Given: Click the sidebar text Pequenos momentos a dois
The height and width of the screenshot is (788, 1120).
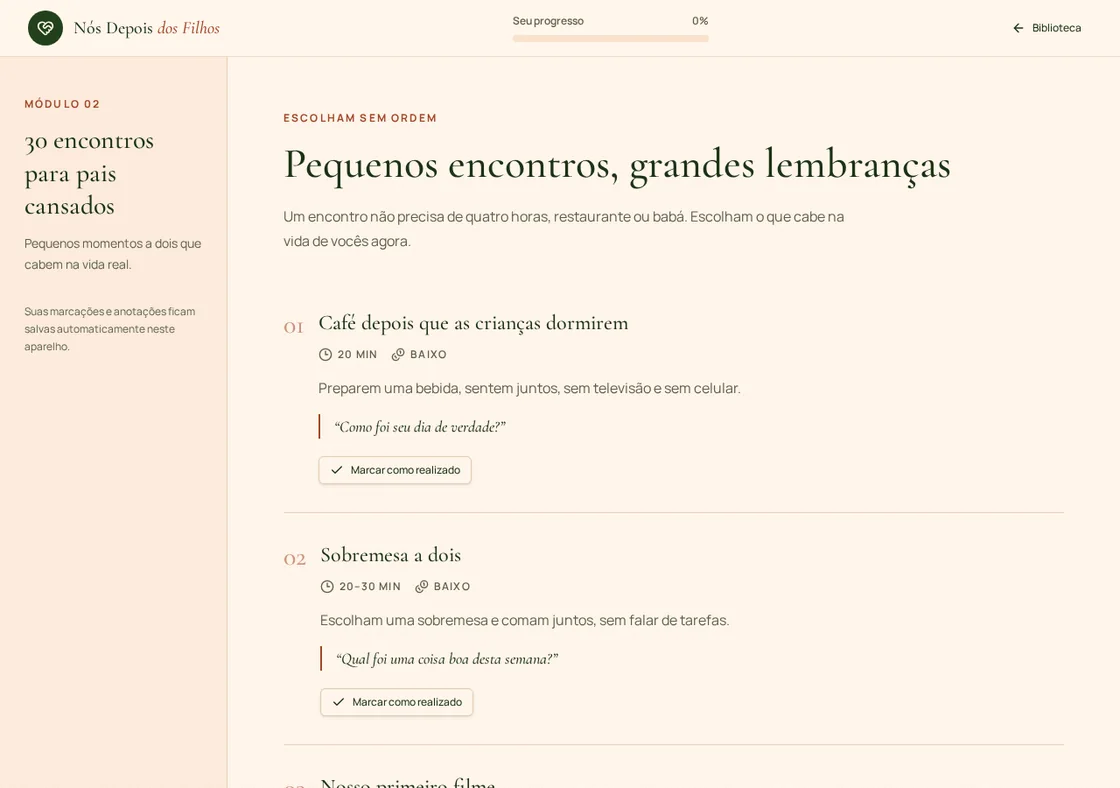Looking at the screenshot, I should (x=113, y=254).
